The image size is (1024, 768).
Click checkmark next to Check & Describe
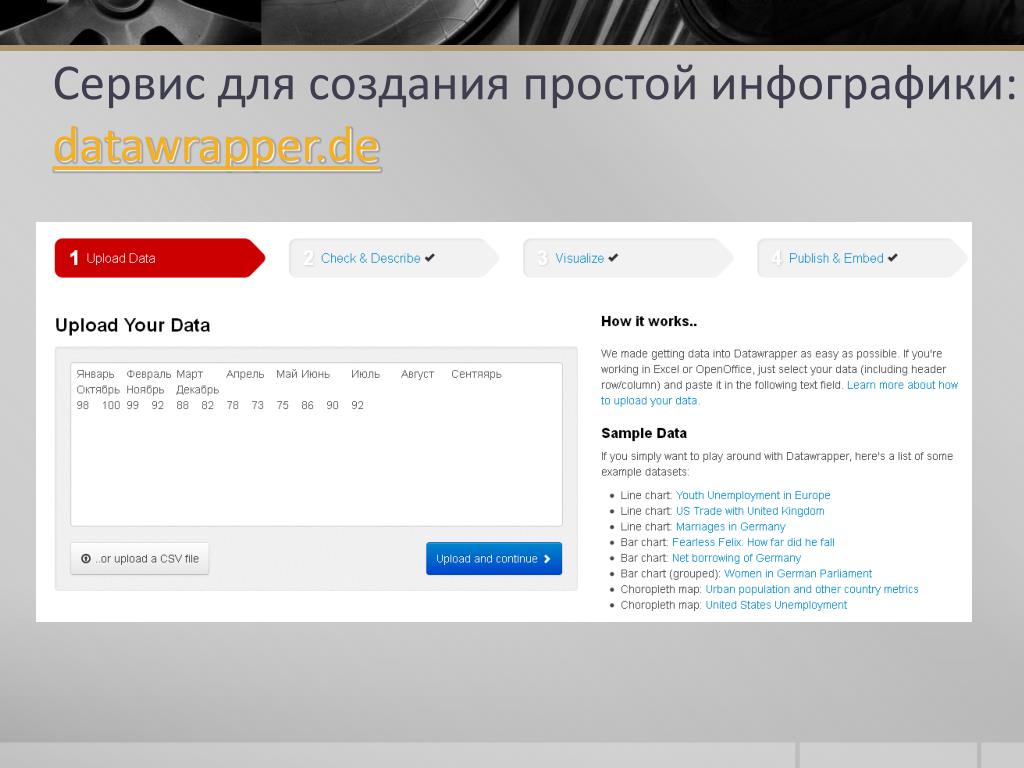coord(430,258)
